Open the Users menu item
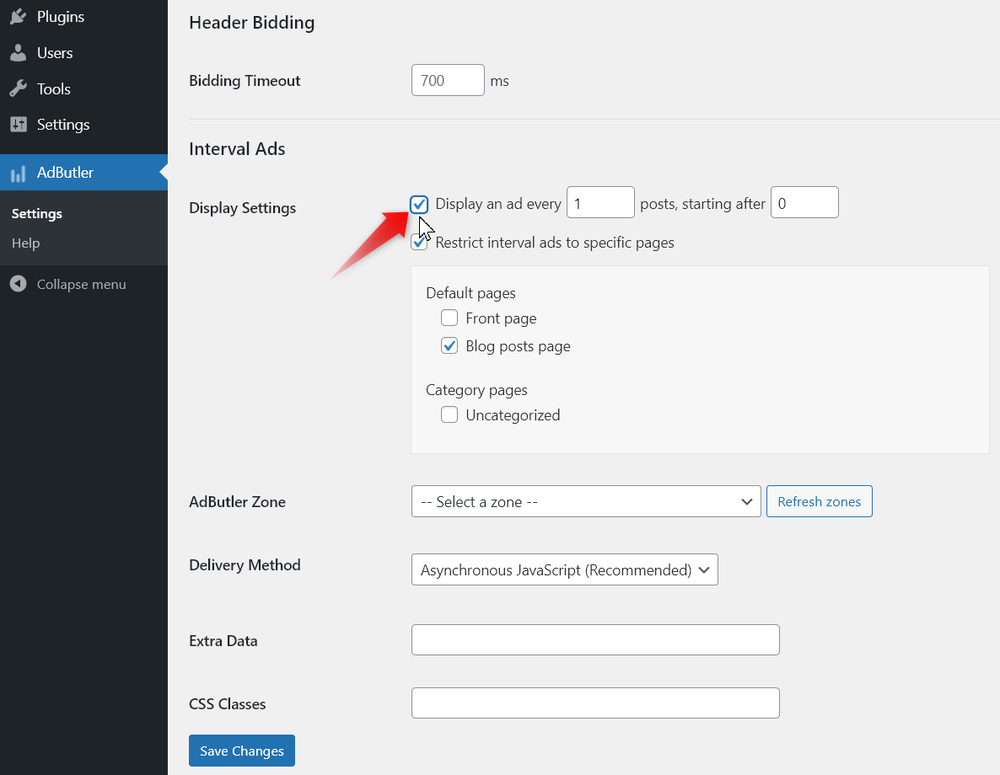The image size is (1000, 775). point(84,53)
